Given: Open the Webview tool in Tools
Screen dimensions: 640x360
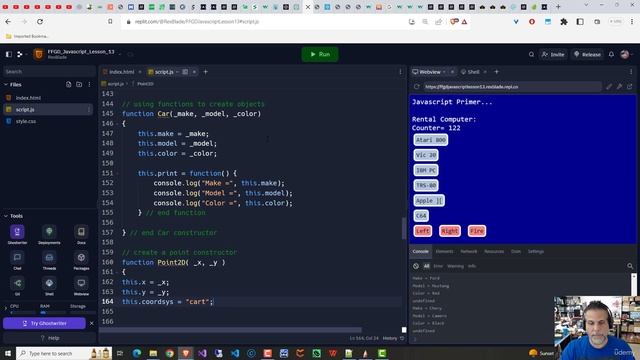Looking at the screenshot, I should [81, 286].
